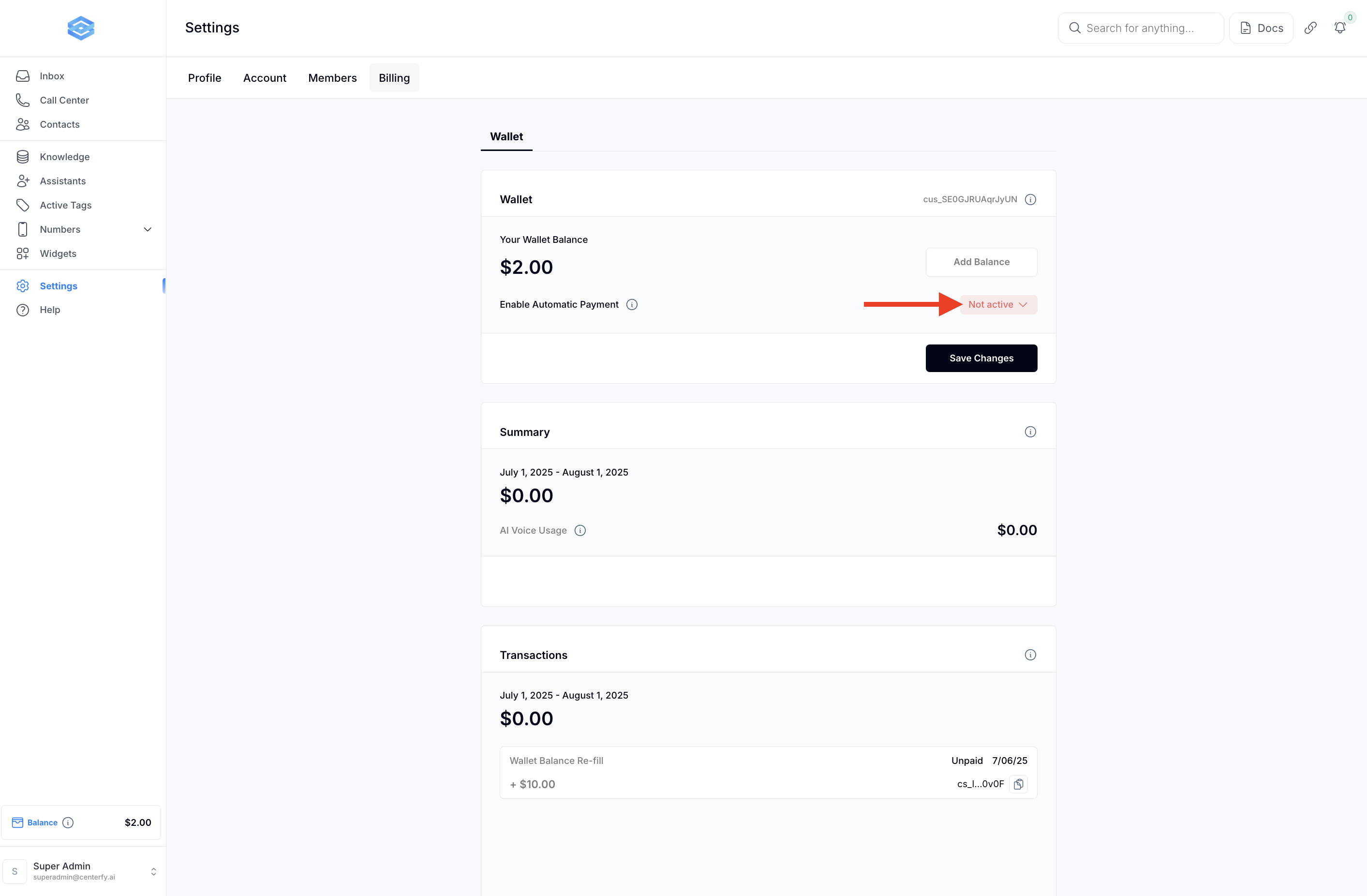The image size is (1367, 896).
Task: Open the Docs link in header
Action: tap(1262, 28)
